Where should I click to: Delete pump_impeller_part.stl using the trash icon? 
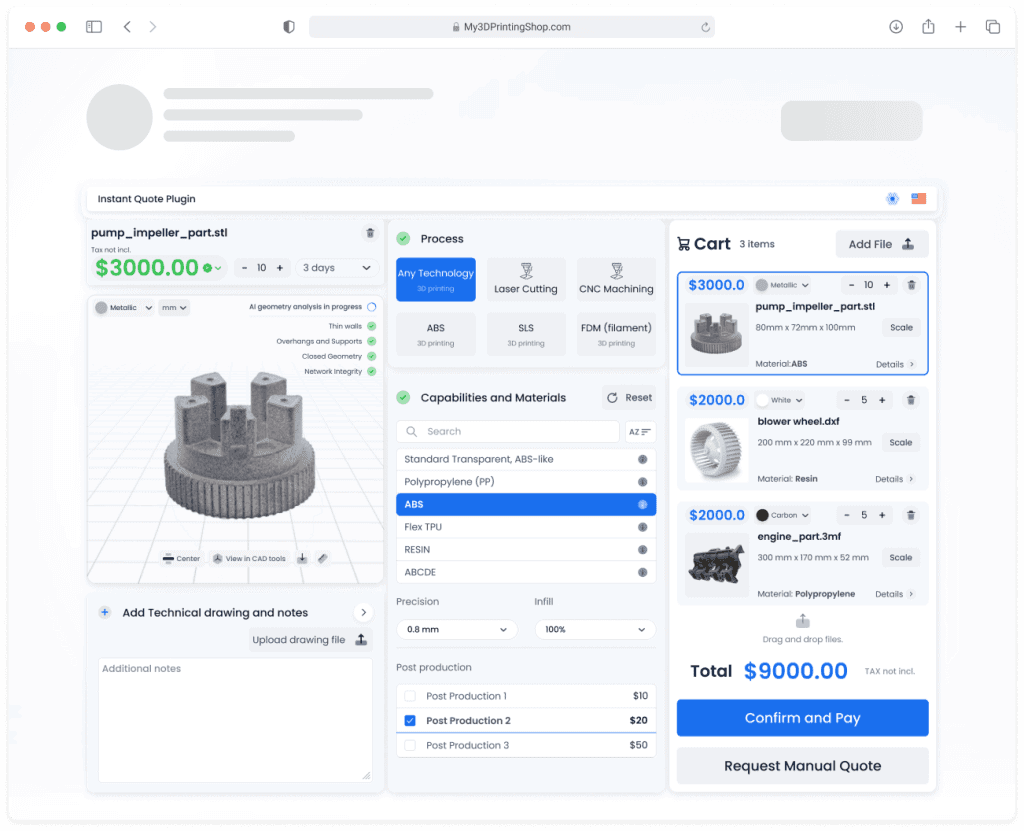point(370,233)
